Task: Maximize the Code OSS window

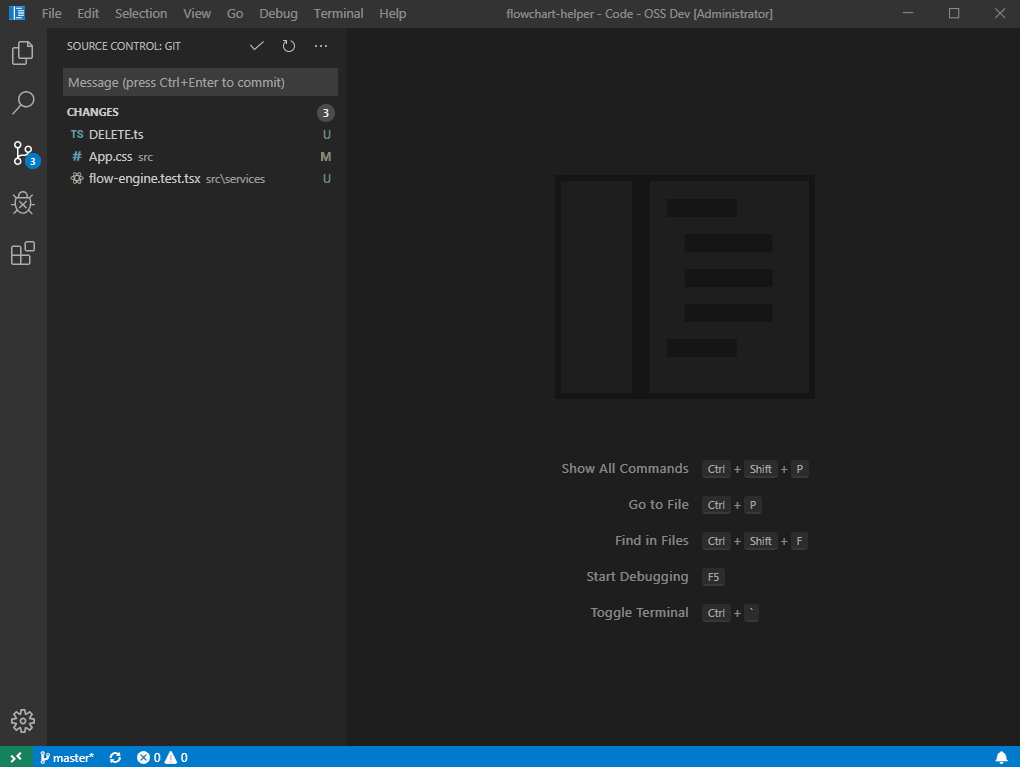Action: [954, 13]
